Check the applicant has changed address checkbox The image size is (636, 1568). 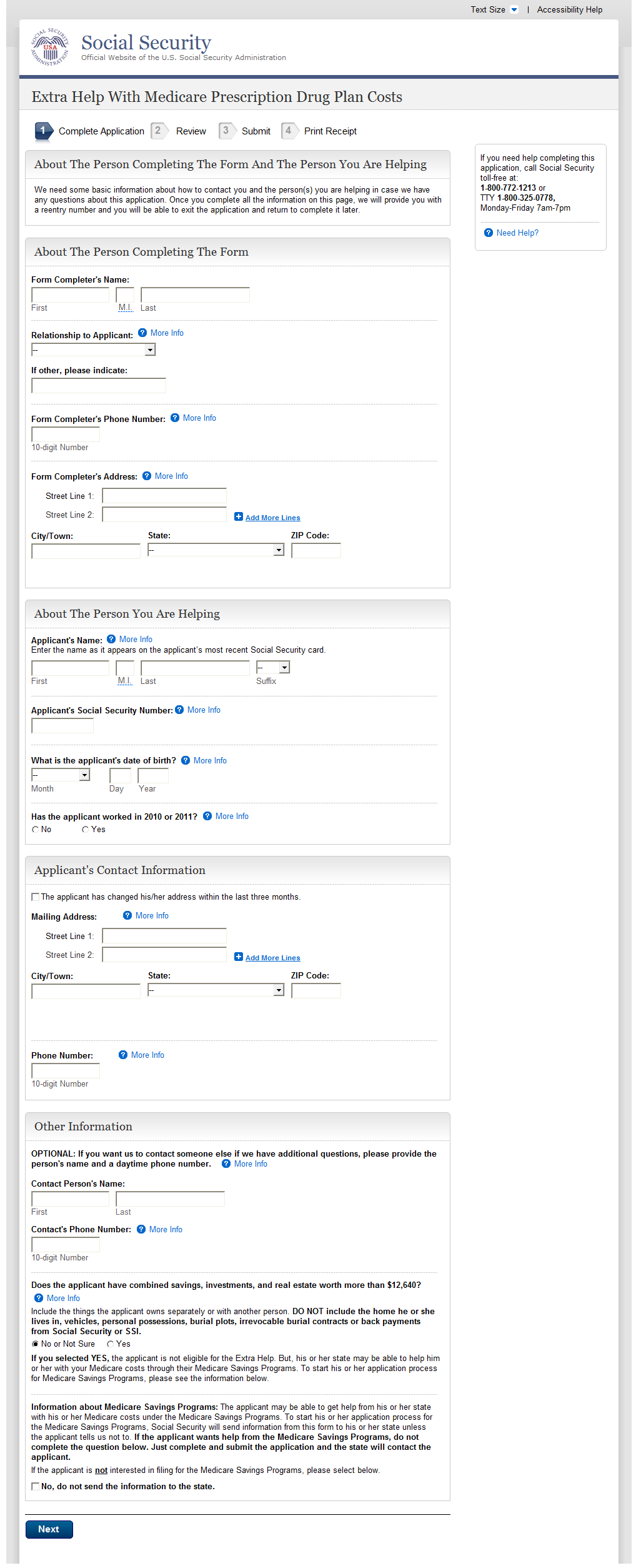[x=36, y=898]
